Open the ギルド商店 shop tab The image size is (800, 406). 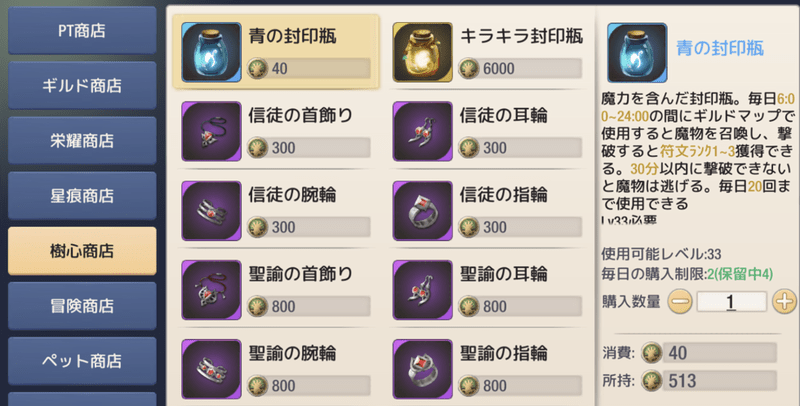click(82, 85)
